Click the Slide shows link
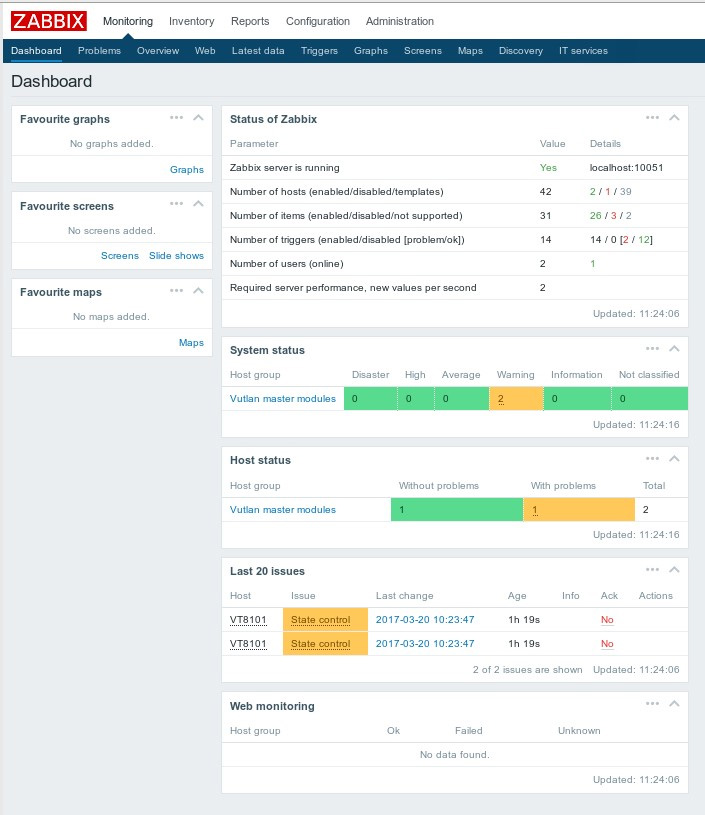This screenshot has height=815, width=705. (x=176, y=256)
